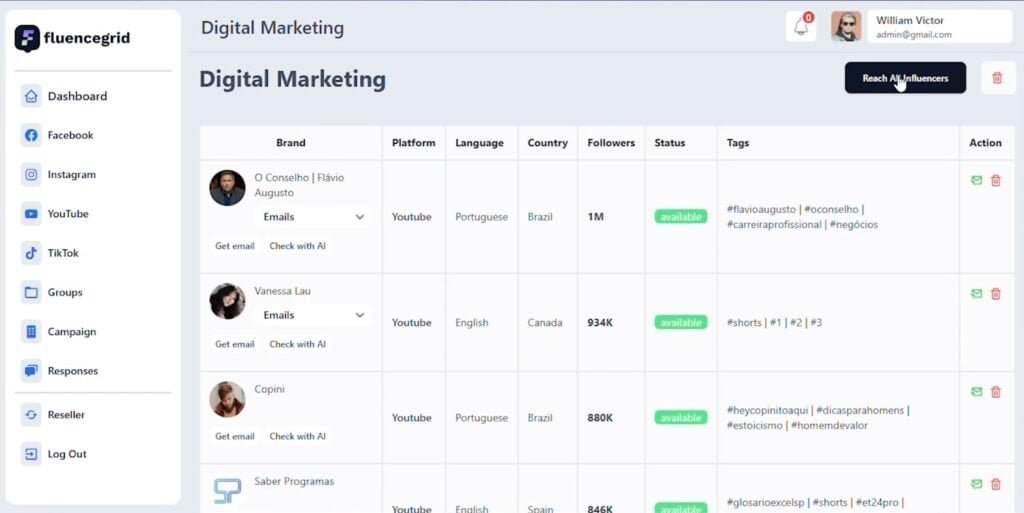Click O Conselho profile picture

pos(227,188)
